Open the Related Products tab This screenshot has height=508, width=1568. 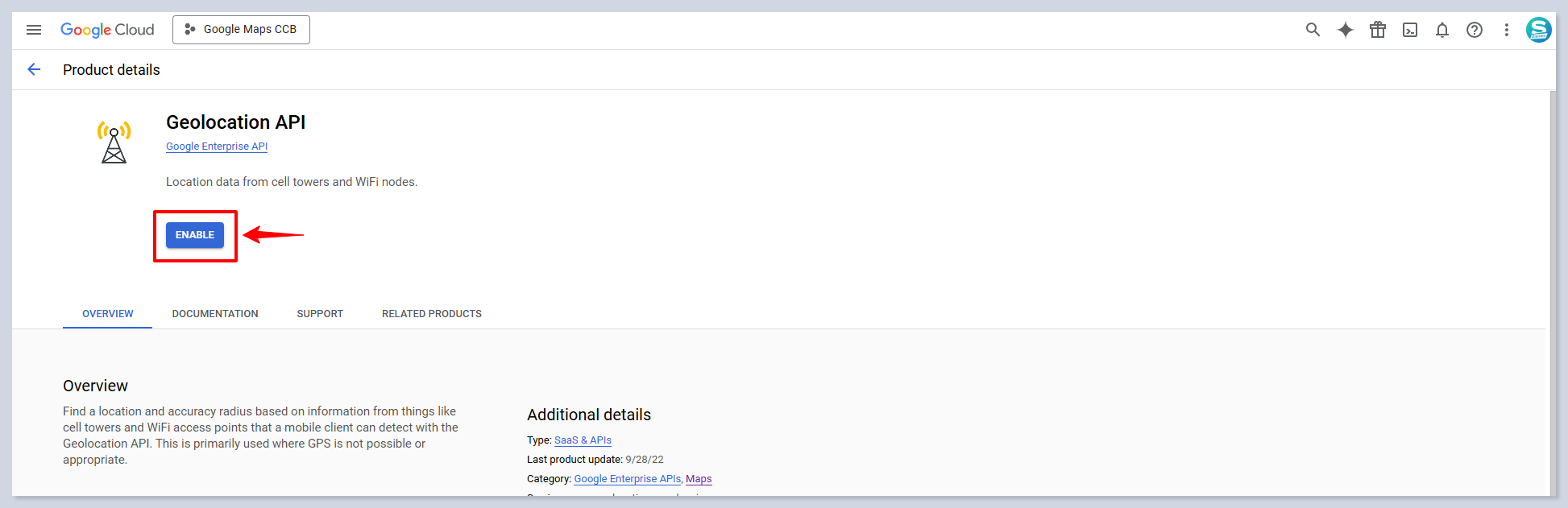coord(432,314)
